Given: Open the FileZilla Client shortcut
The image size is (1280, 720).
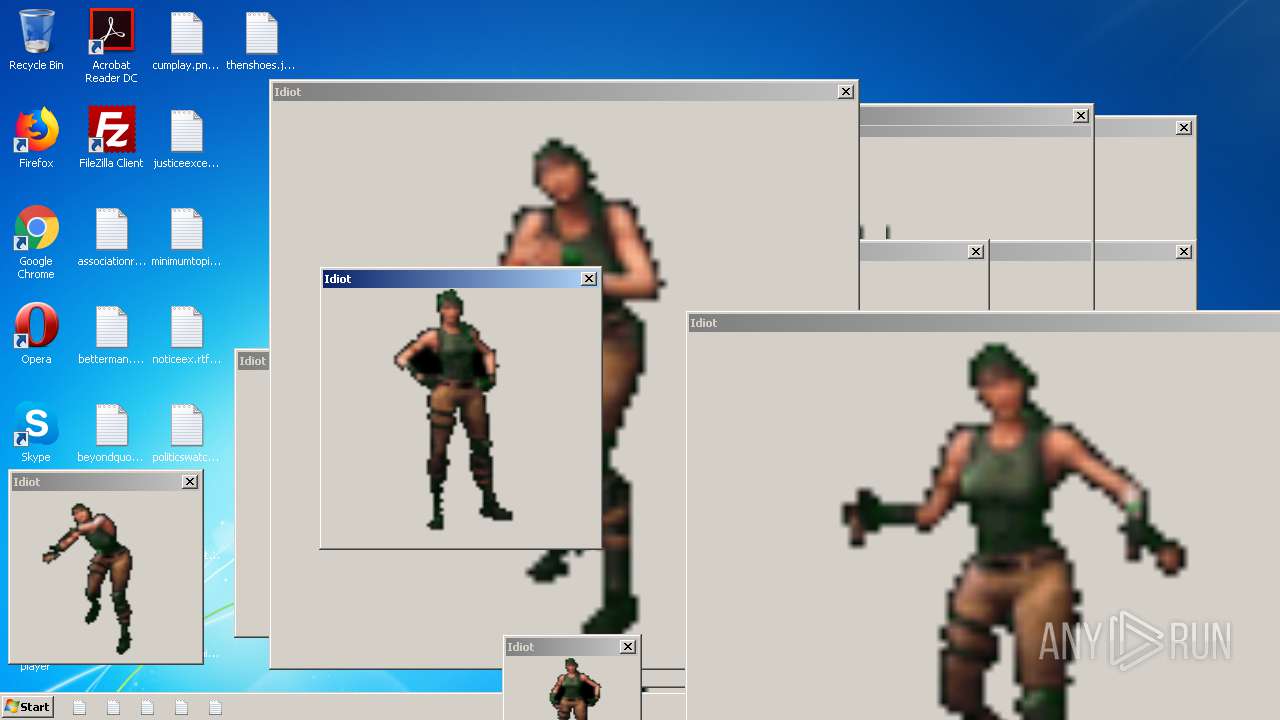Looking at the screenshot, I should point(111,138).
